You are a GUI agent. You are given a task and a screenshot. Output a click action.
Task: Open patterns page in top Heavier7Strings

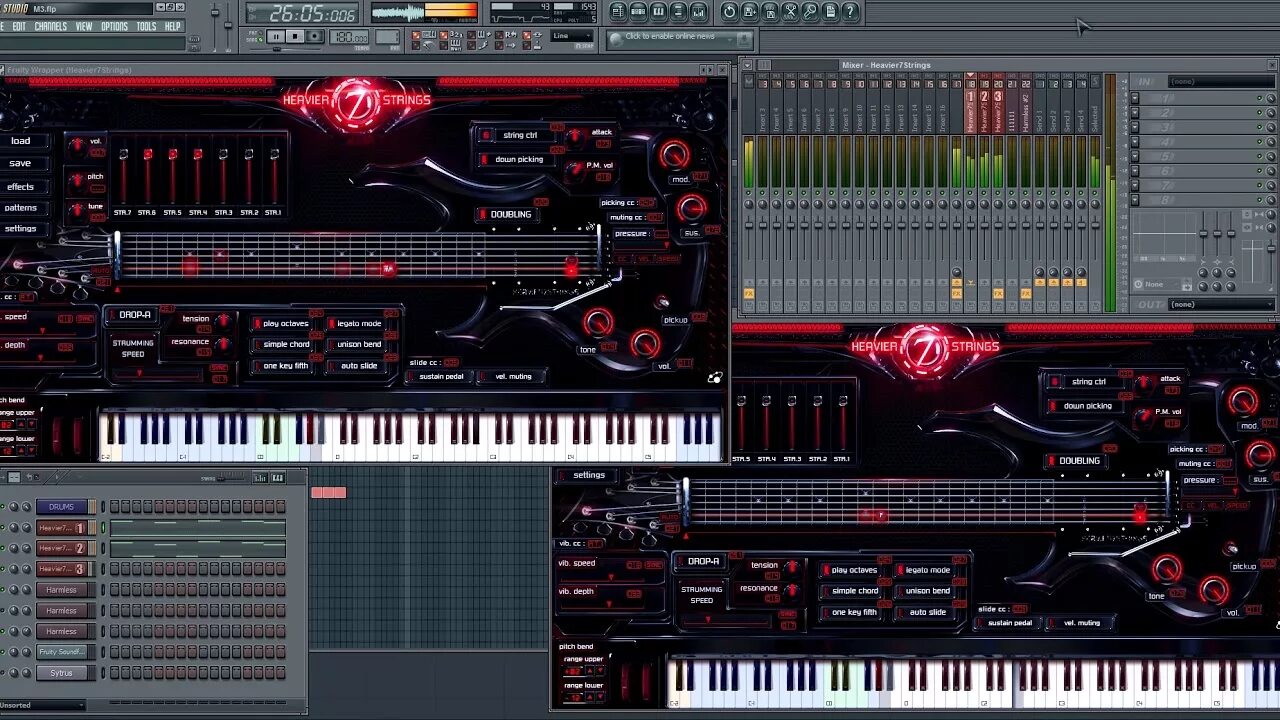coord(21,208)
